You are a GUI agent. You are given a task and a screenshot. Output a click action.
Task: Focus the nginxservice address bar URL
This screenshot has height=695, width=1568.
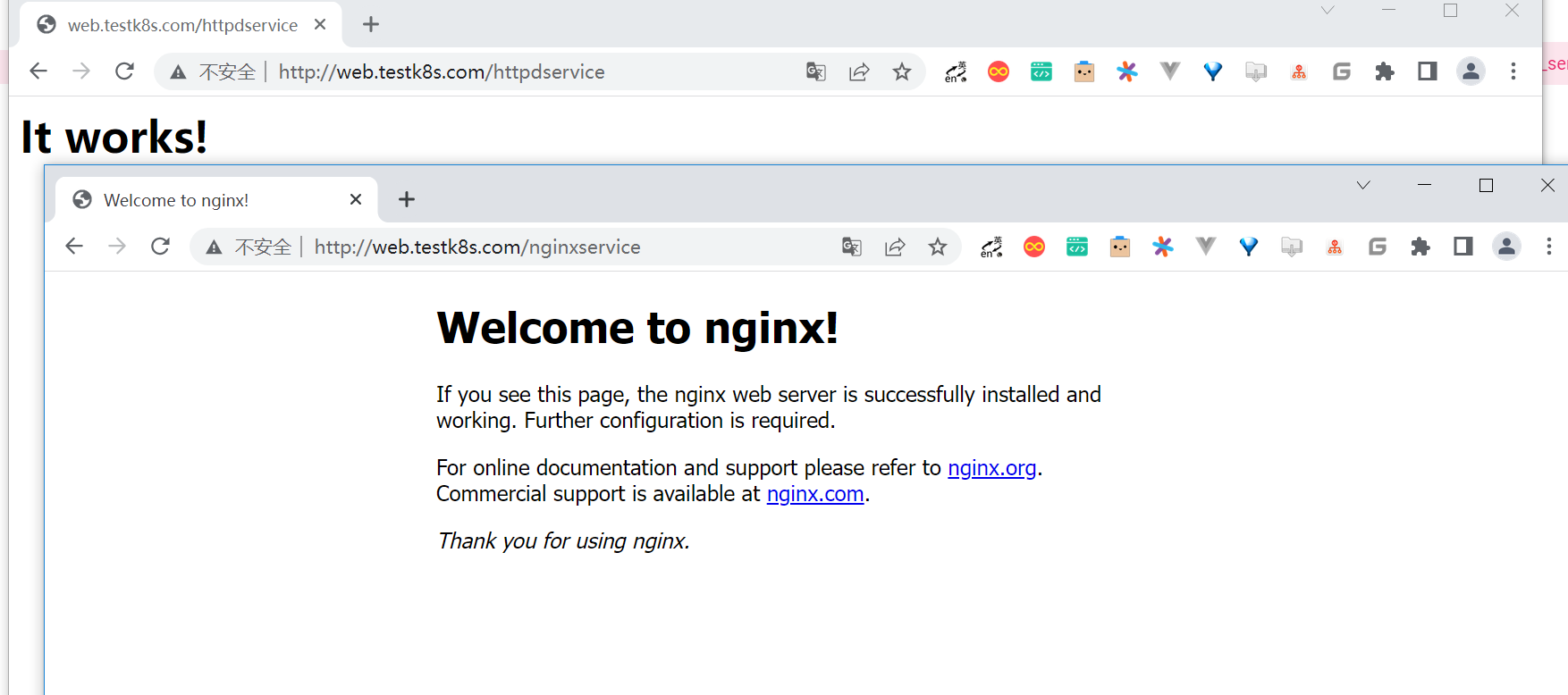pos(477,247)
